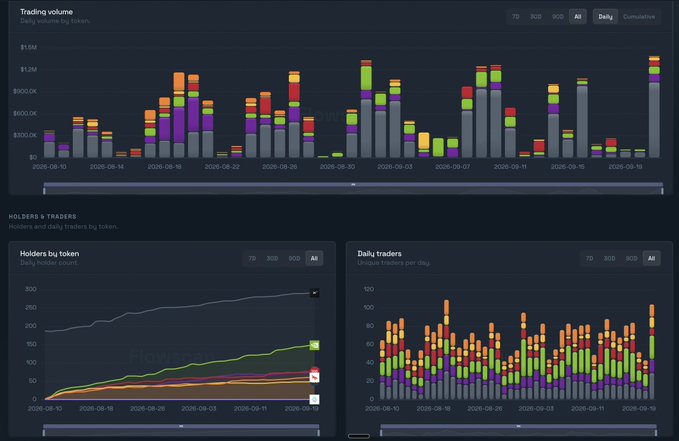679x441 pixels.
Task: Click the left handle of the Daily traders range slider
Action: tap(381, 432)
